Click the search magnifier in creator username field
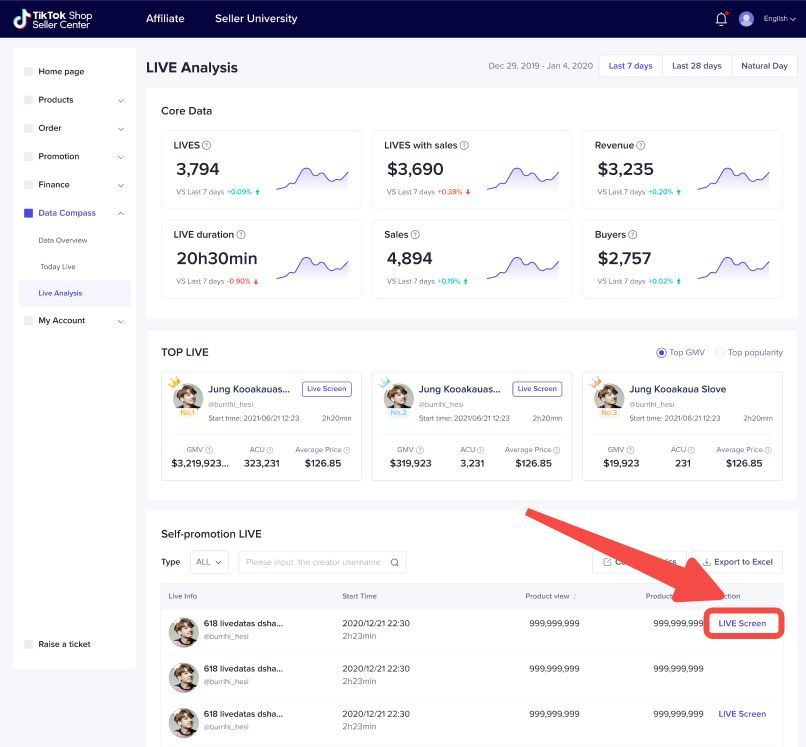The image size is (806, 747). (x=395, y=562)
